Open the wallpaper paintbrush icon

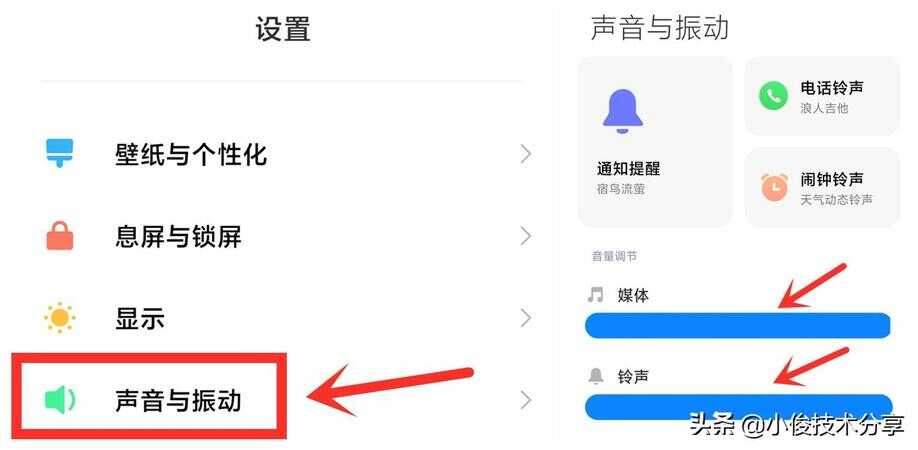click(60, 153)
